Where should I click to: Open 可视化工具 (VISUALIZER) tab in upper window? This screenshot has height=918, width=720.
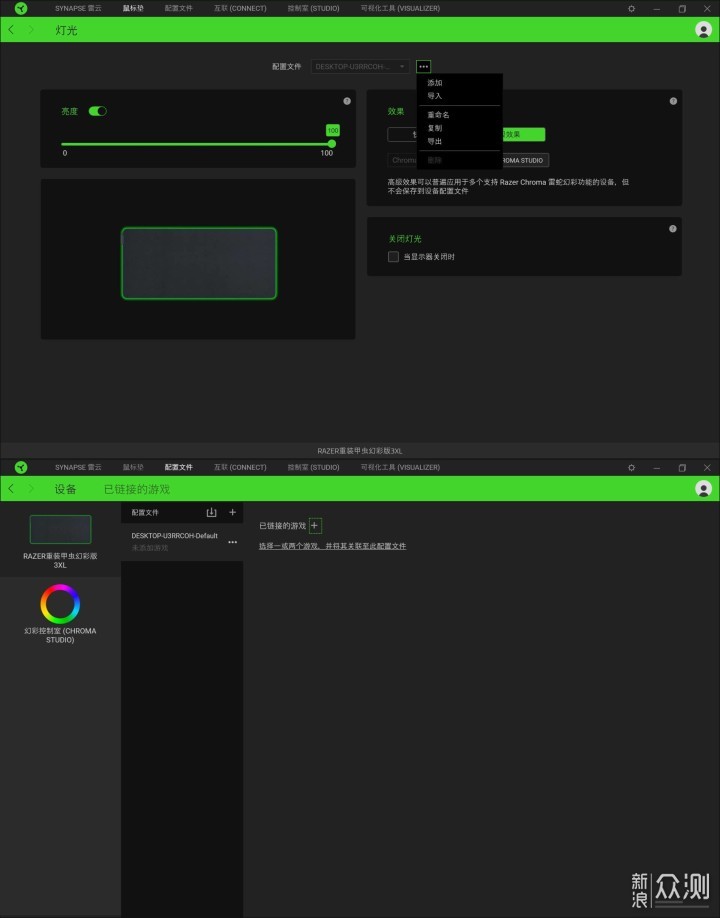pyautogui.click(x=400, y=8)
